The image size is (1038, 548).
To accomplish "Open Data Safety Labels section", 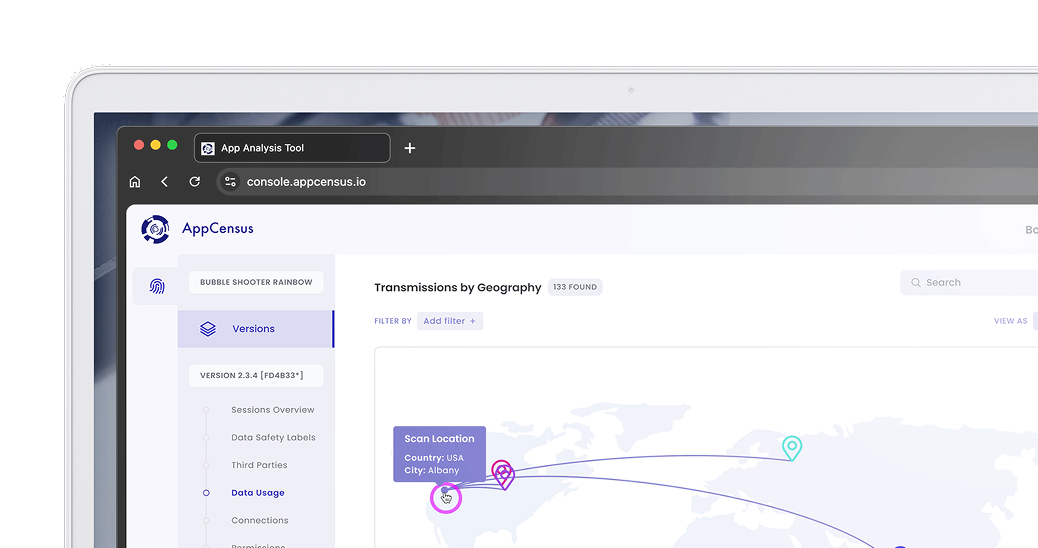I will (x=273, y=437).
